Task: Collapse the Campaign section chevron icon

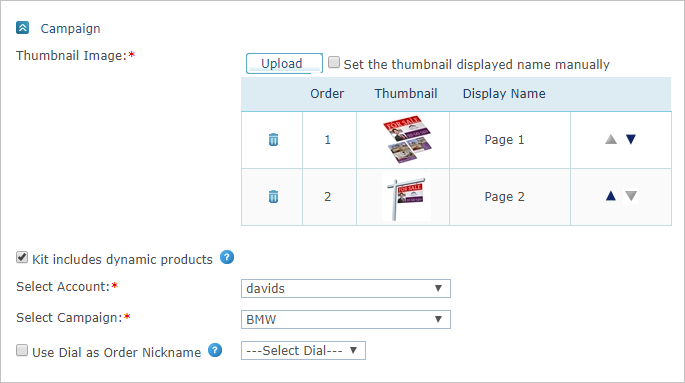Action: 22,28
